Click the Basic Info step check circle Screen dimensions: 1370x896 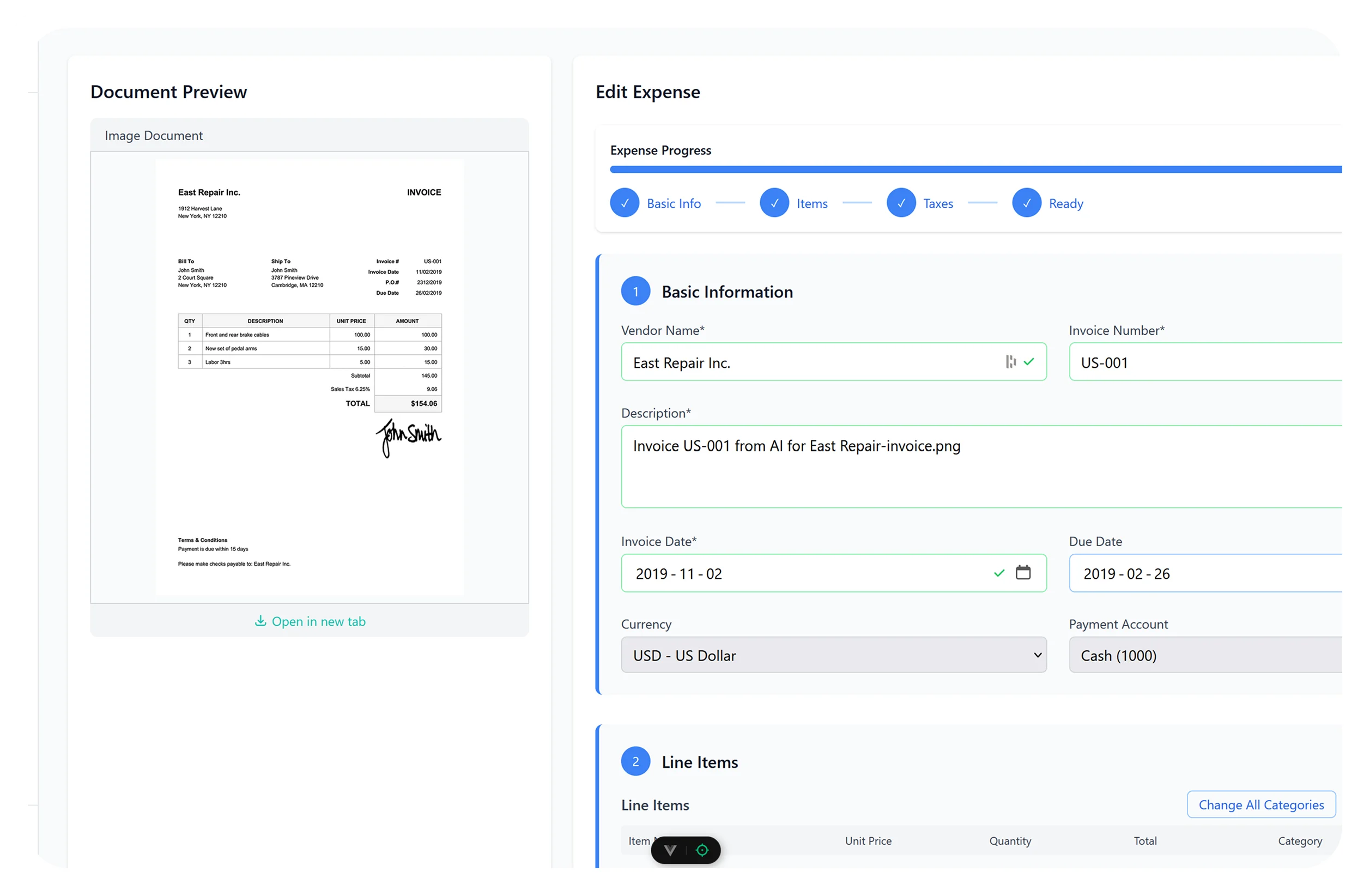click(625, 203)
